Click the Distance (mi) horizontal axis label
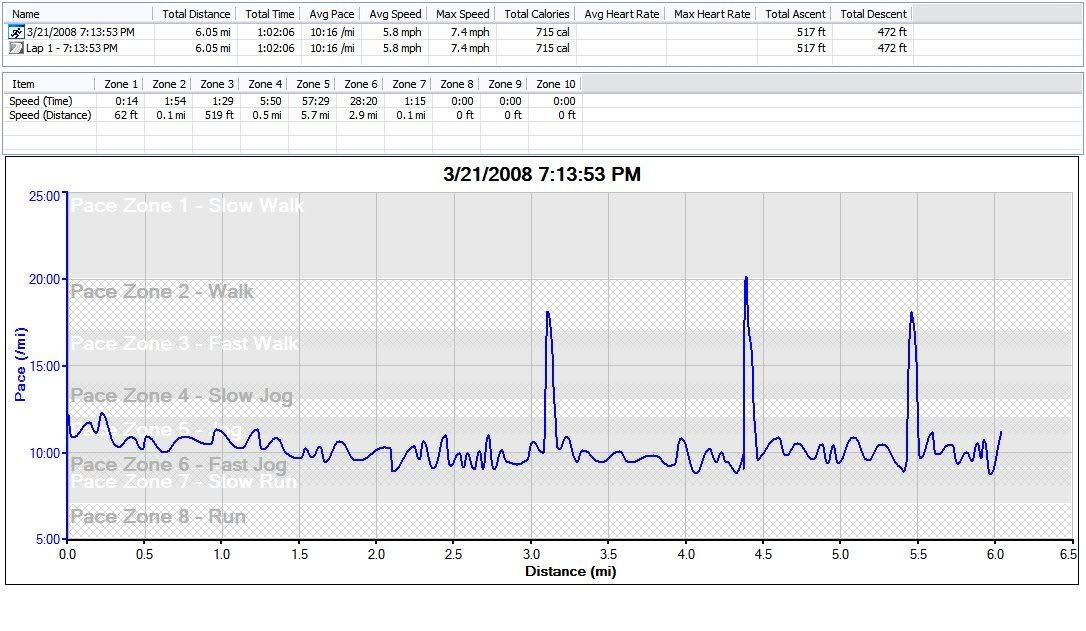Screen dimensions: 1086x631 (570, 572)
